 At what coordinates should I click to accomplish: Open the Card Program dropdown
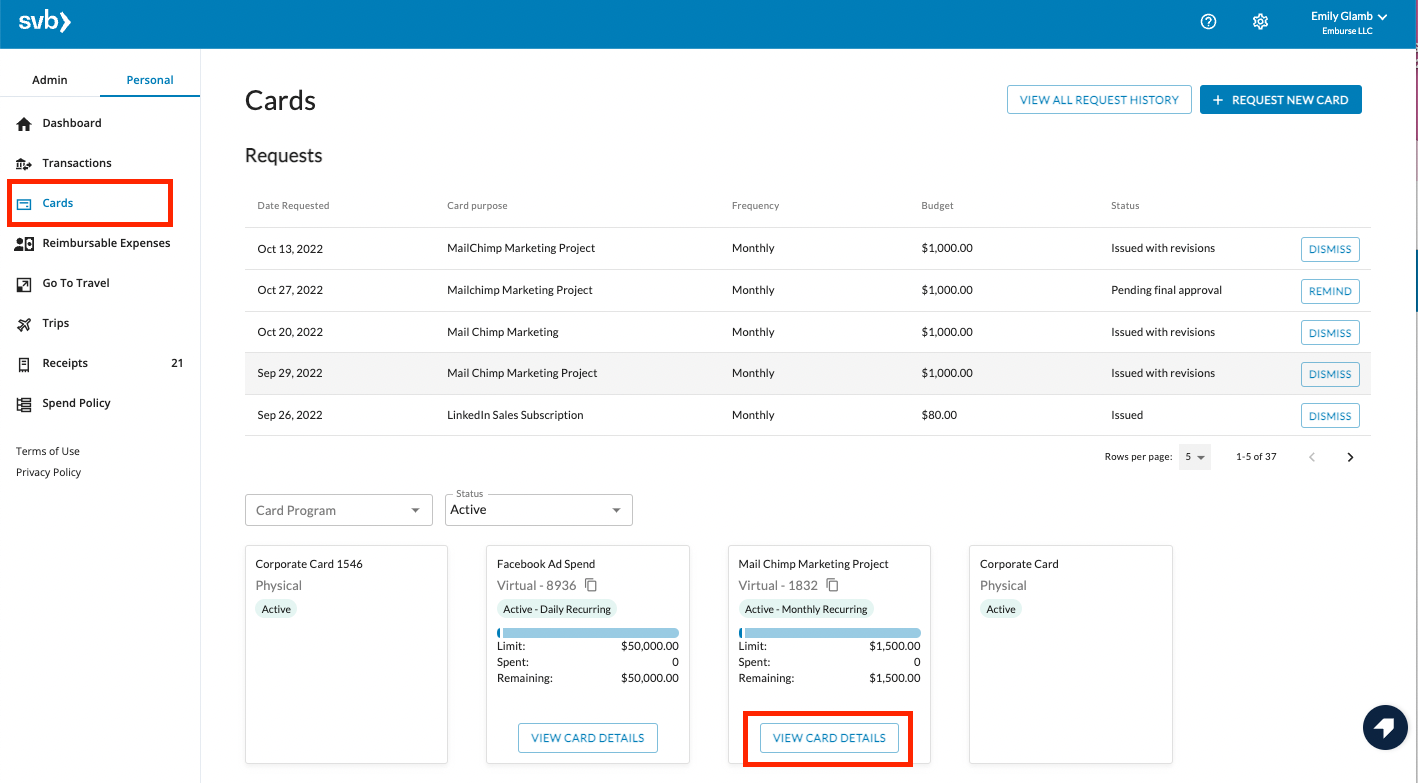pos(339,510)
